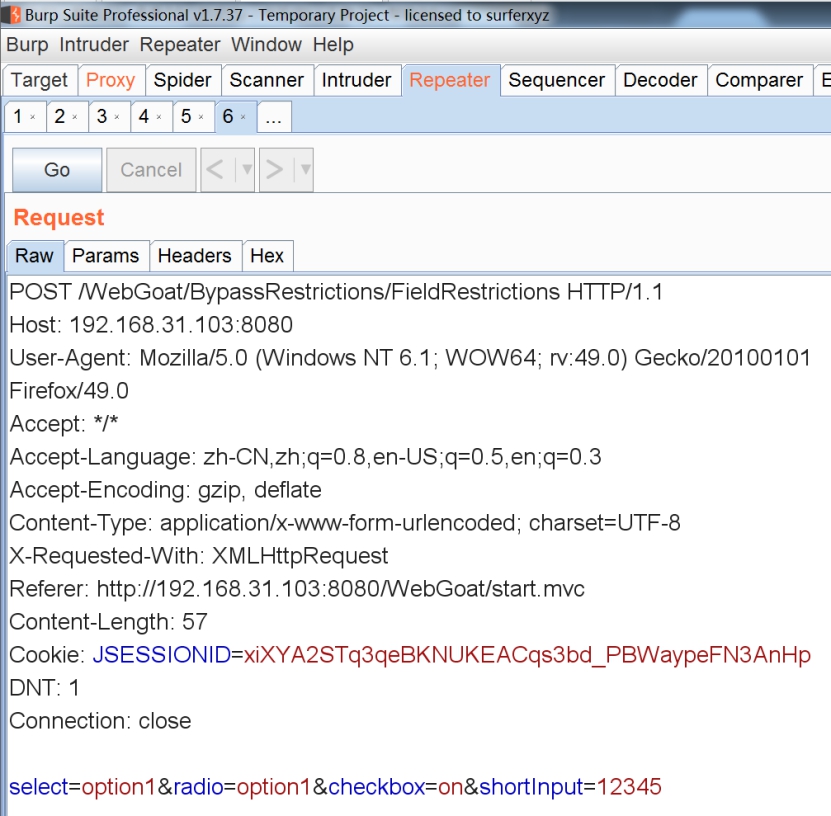Click the shortInput=12345 parameter in body
This screenshot has height=816, width=831.
tap(570, 787)
